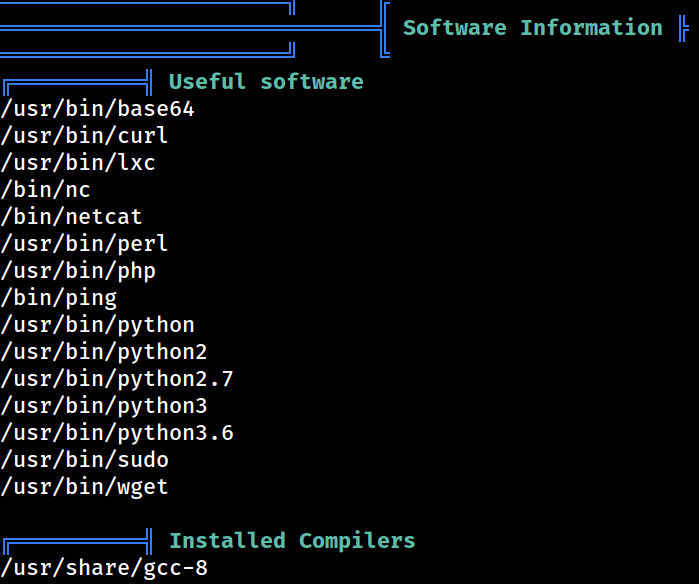Click the /bin/netcat path
The height and width of the screenshot is (584, 699).
[71, 217]
